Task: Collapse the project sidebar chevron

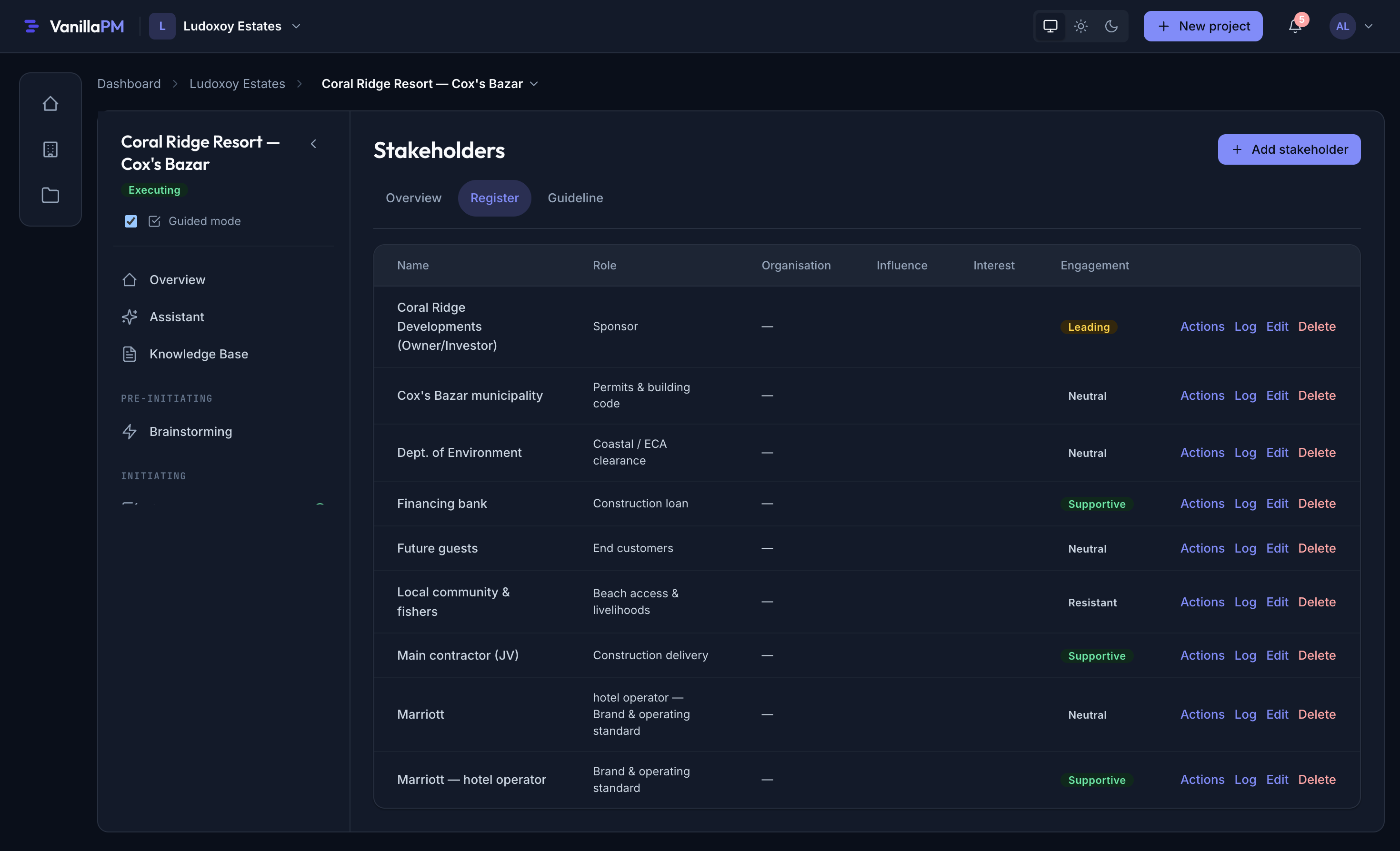Action: [313, 144]
